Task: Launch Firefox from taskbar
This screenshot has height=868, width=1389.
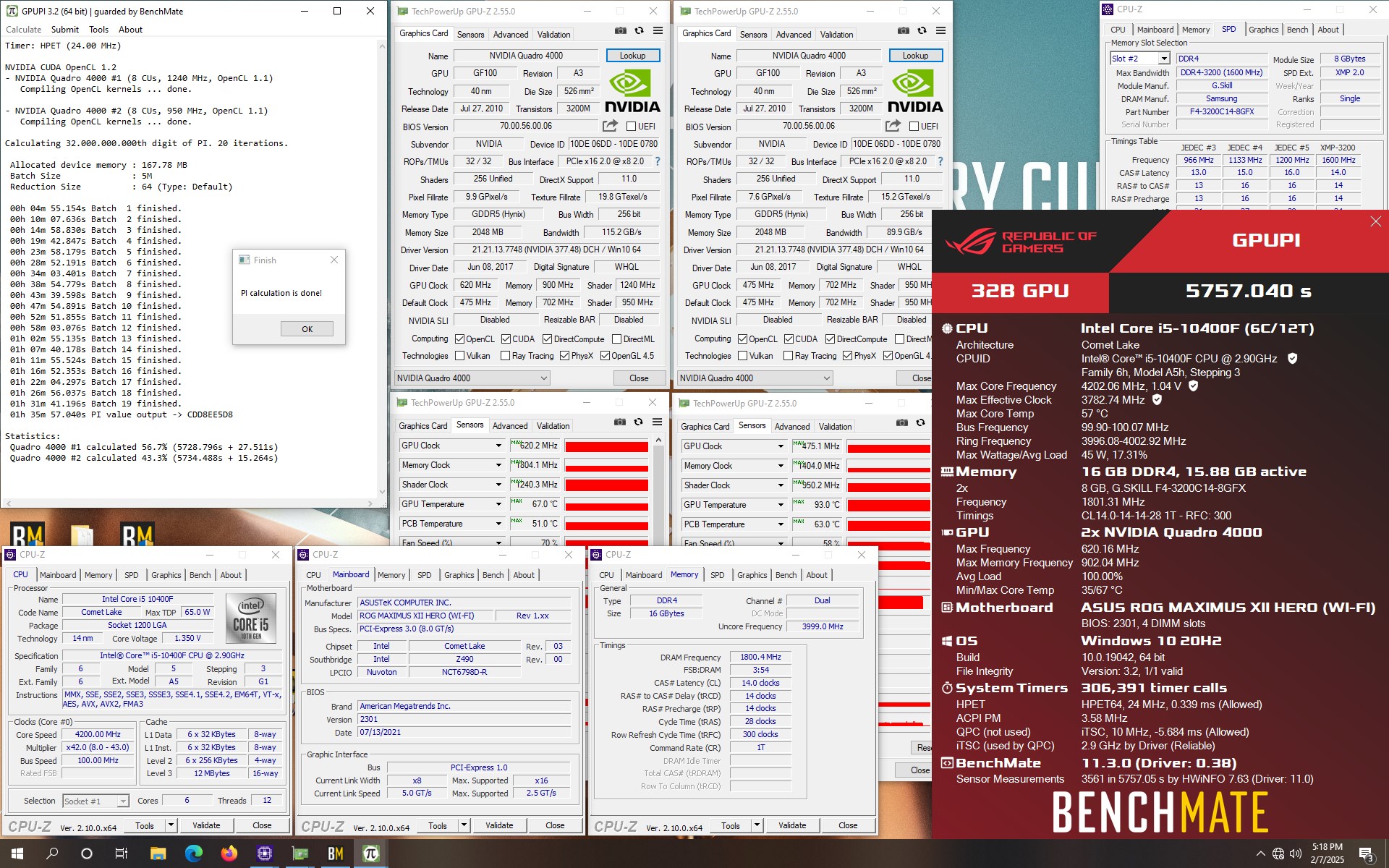Action: [x=229, y=854]
